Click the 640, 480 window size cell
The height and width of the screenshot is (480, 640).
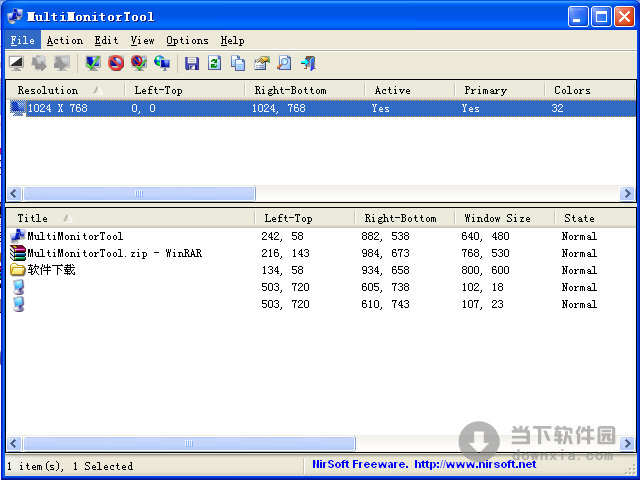[486, 236]
